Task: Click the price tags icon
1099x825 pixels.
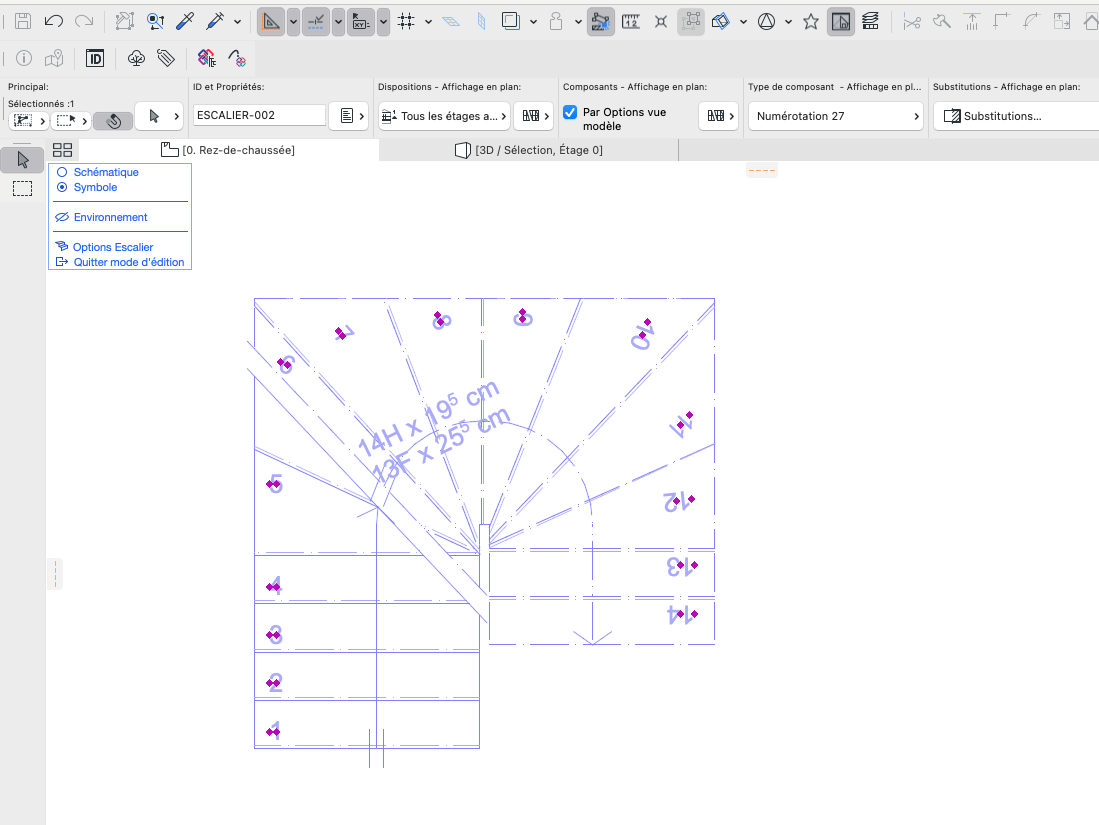Action: pyautogui.click(x=166, y=58)
